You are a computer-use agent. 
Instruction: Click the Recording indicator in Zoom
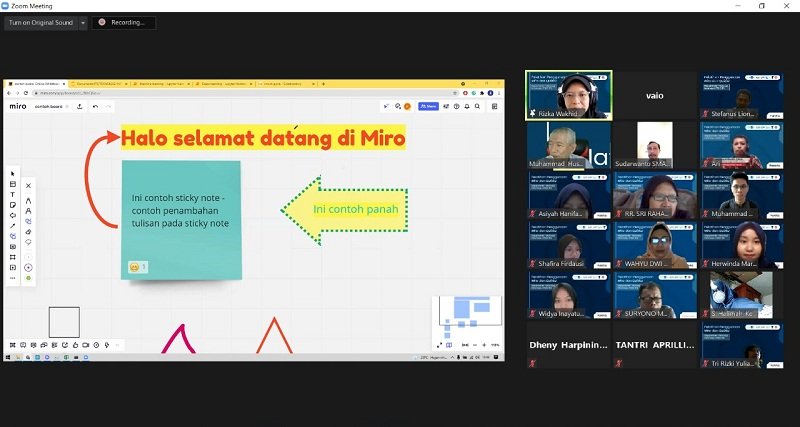pos(123,22)
